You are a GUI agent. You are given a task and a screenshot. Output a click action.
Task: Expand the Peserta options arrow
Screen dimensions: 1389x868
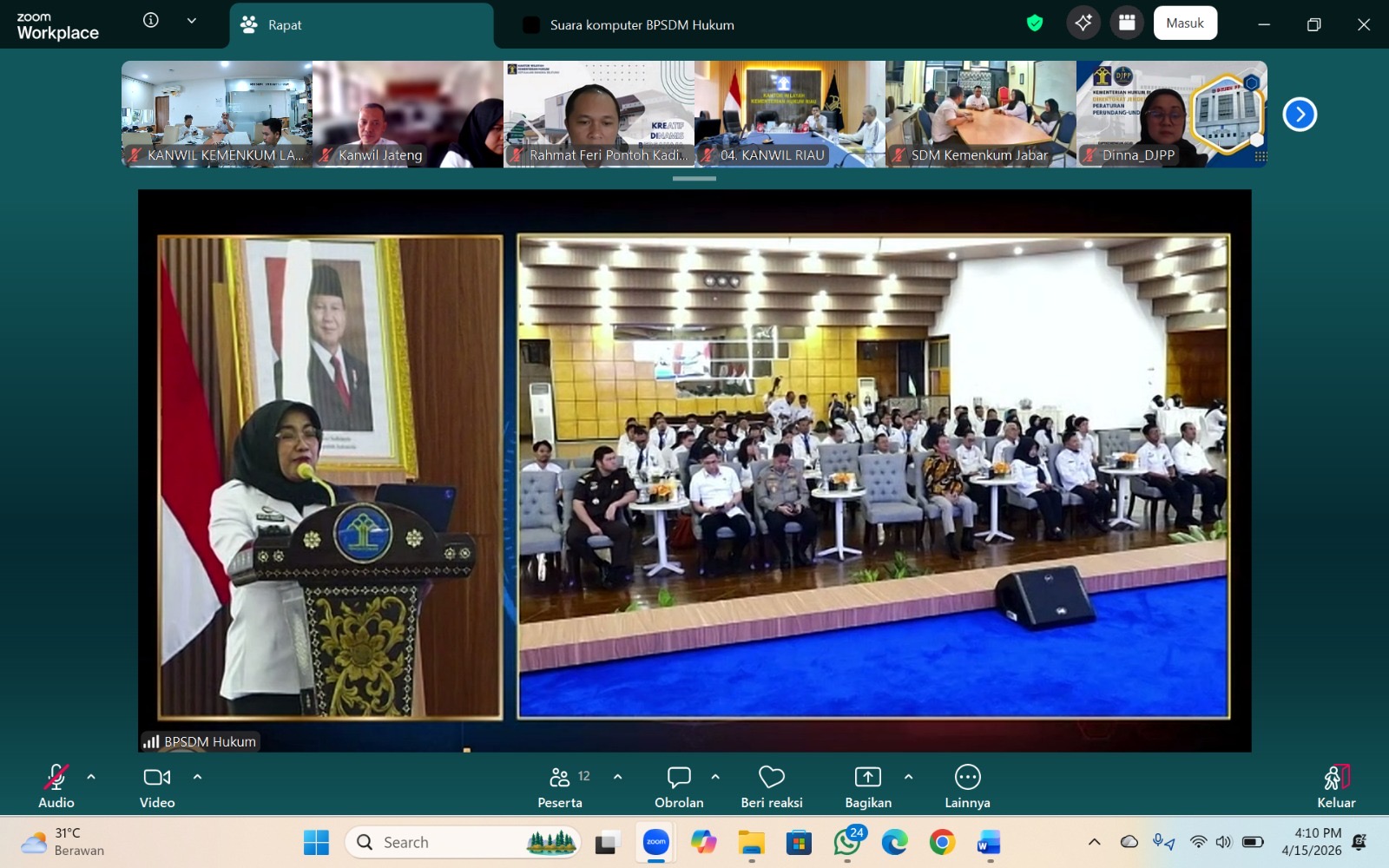617,777
